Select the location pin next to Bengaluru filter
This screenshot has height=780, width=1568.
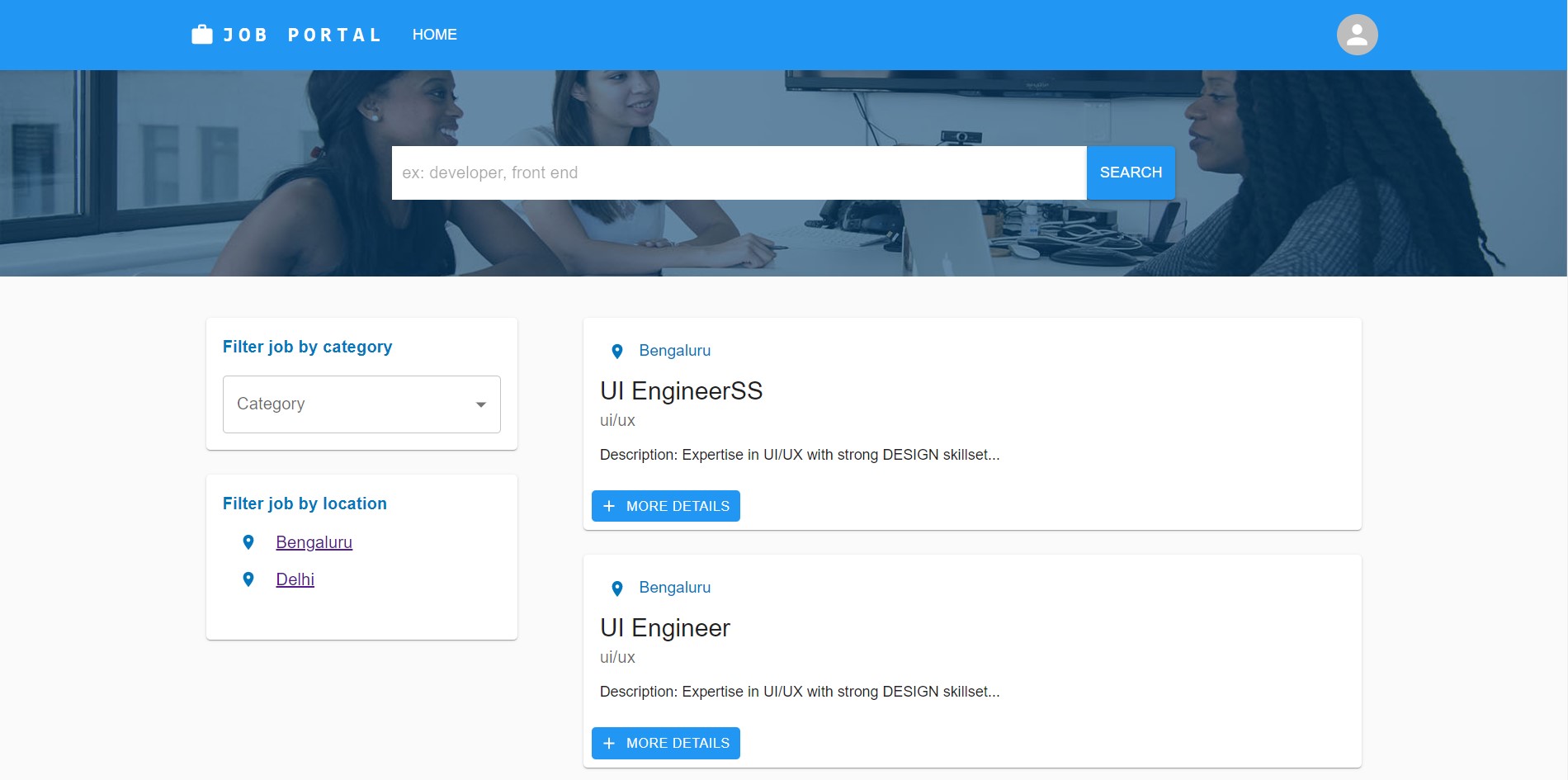[248, 541]
